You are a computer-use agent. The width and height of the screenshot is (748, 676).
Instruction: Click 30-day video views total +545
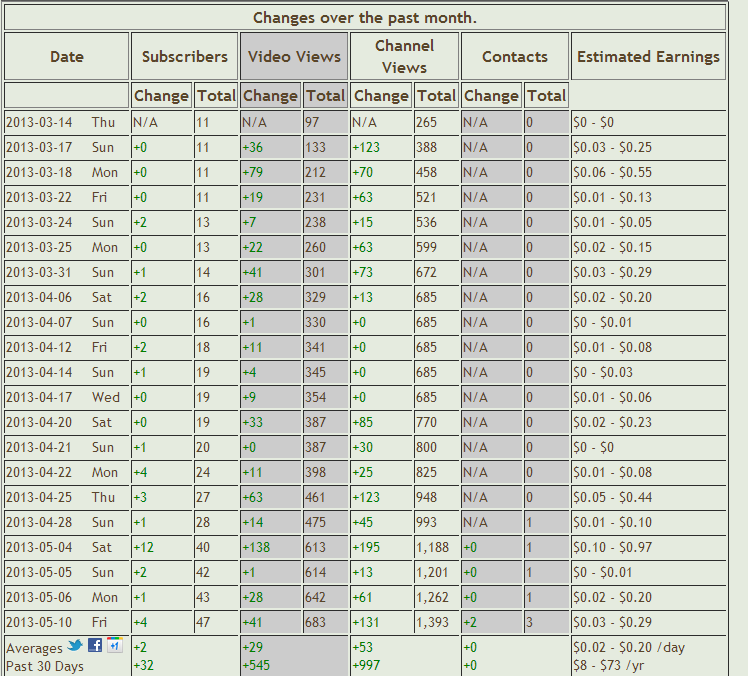[x=256, y=665]
